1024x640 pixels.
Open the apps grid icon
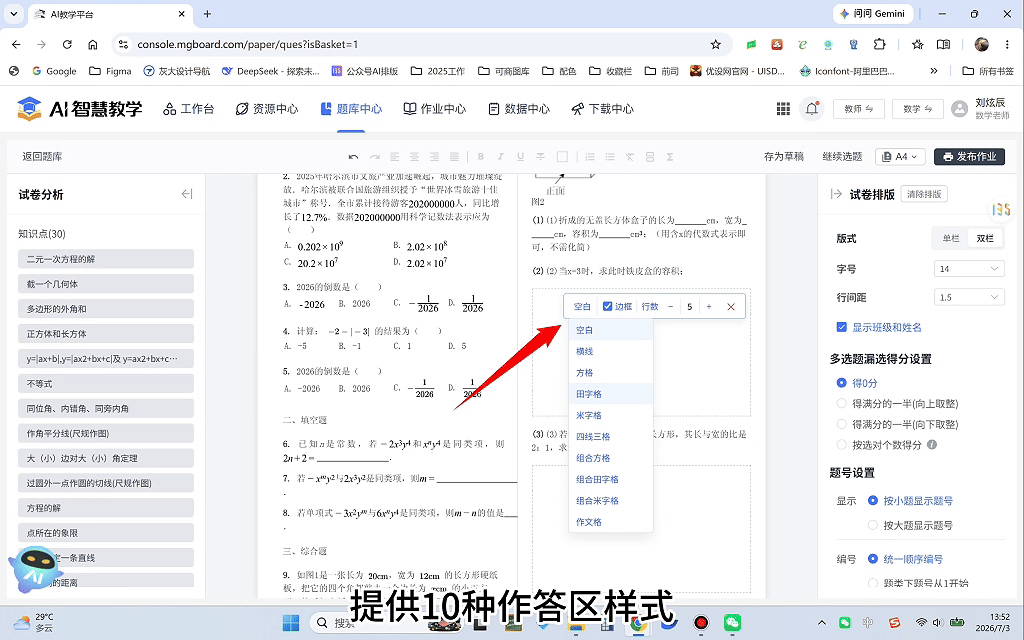point(783,109)
